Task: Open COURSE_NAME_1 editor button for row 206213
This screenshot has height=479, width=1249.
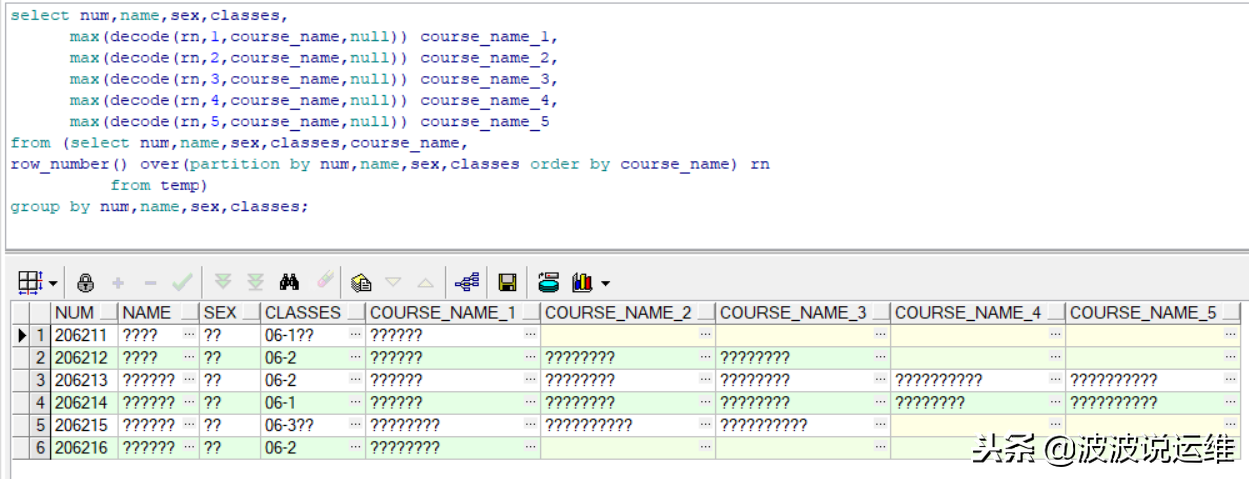Action: 531,380
